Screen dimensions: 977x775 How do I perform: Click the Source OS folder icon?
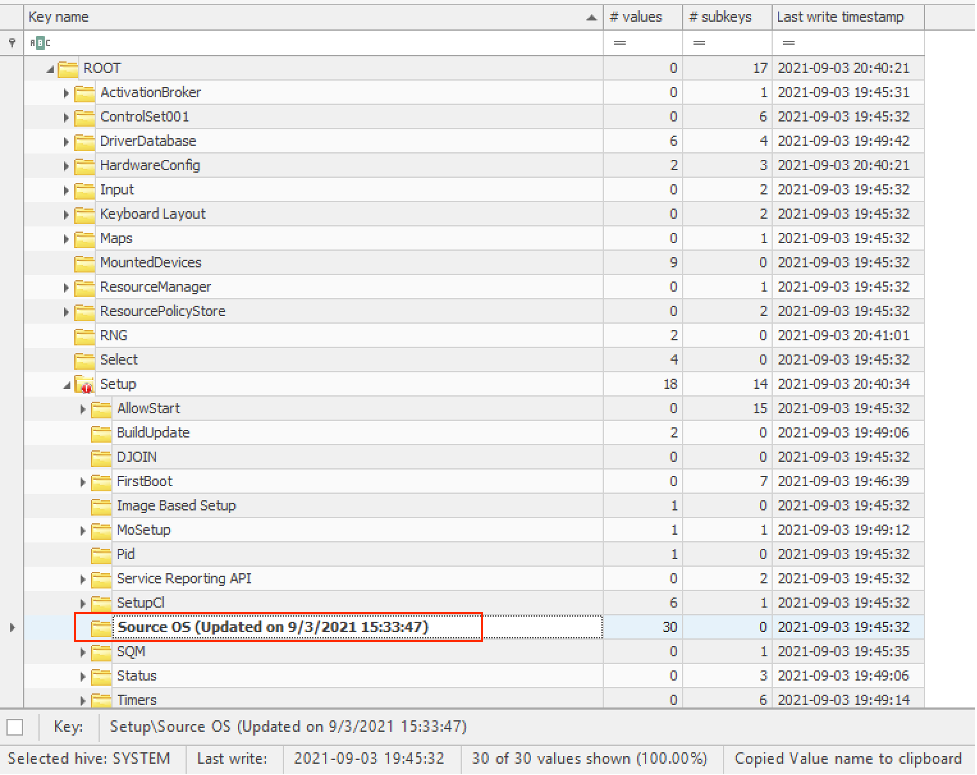(x=100, y=627)
